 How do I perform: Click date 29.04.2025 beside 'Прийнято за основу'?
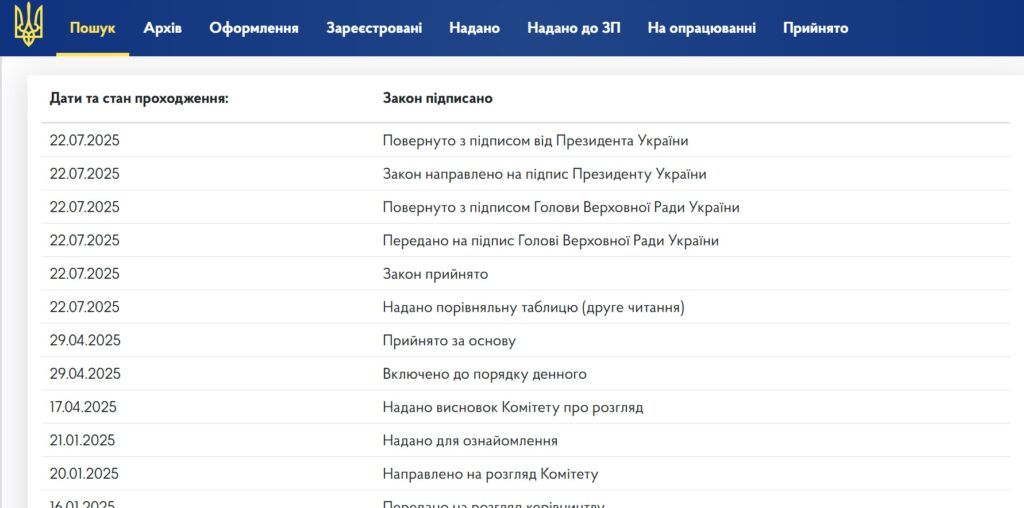click(85, 341)
